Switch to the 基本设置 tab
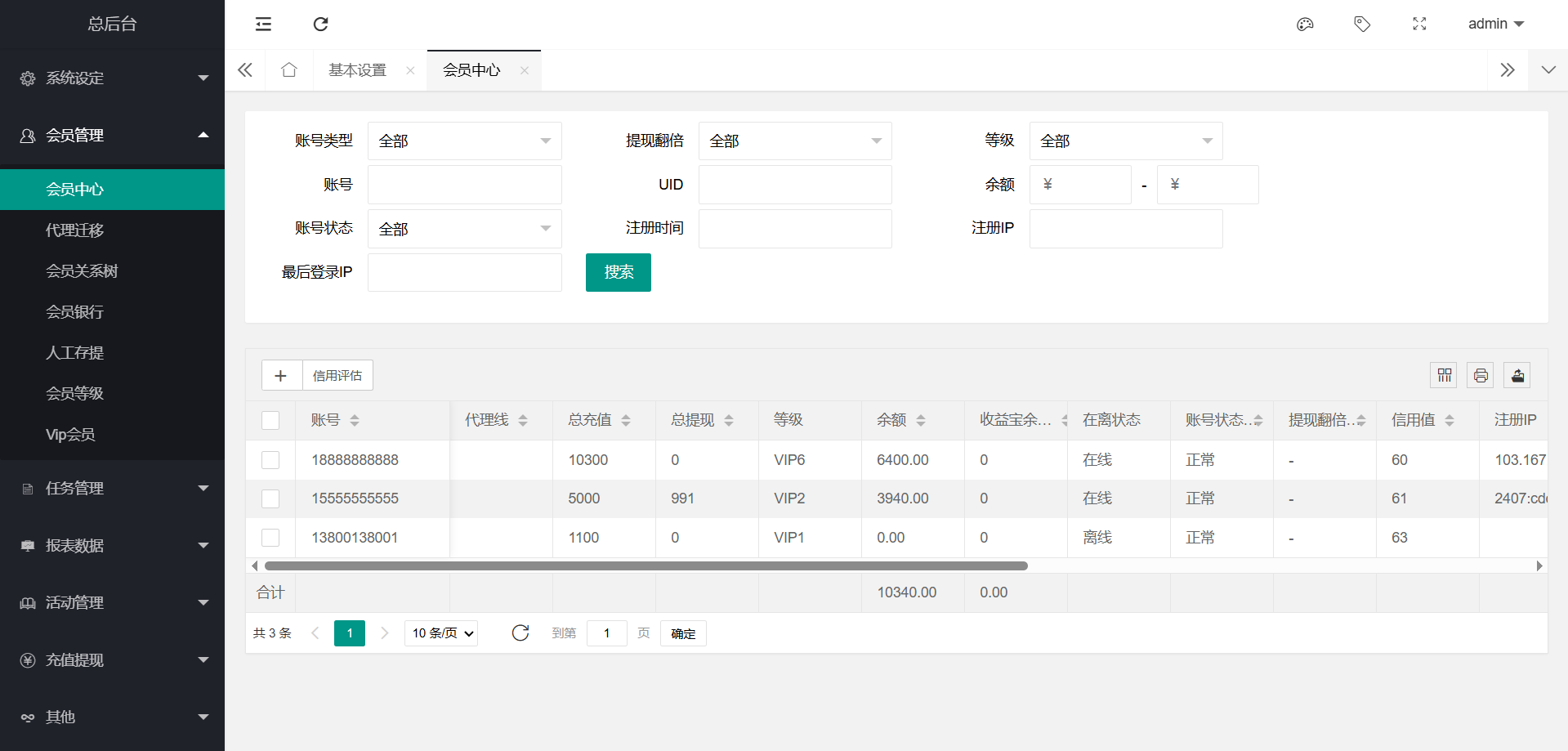Image resolution: width=1568 pixels, height=751 pixels. coord(357,70)
